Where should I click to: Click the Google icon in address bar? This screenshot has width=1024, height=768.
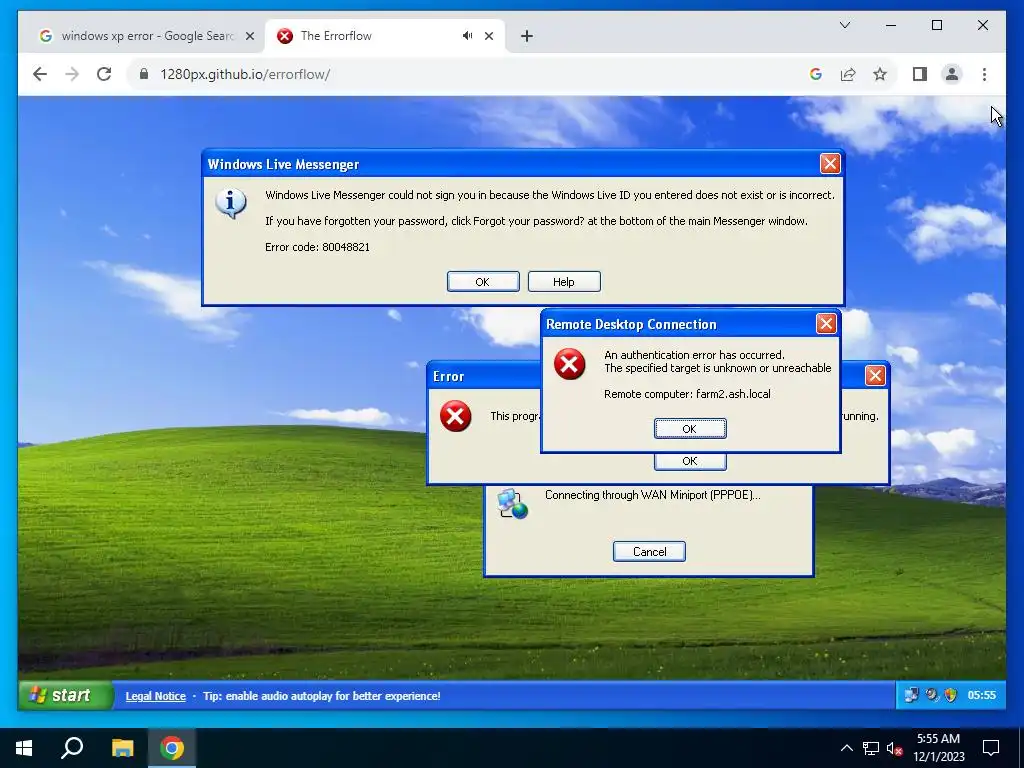click(x=816, y=74)
